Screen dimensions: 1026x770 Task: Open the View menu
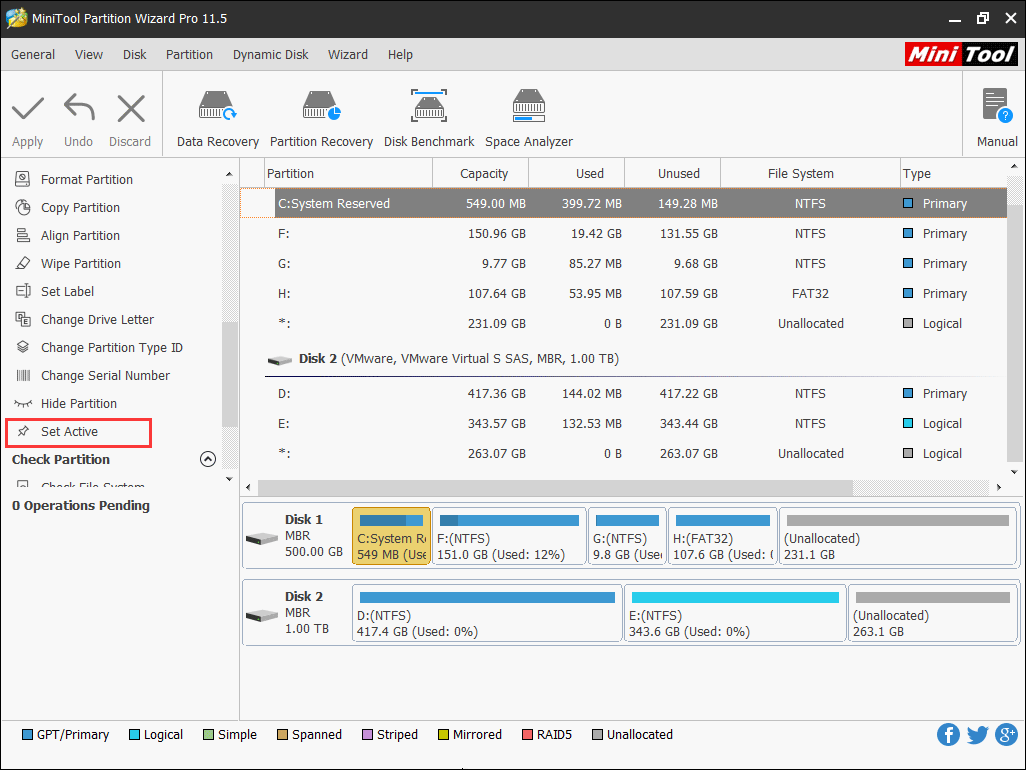(88, 55)
